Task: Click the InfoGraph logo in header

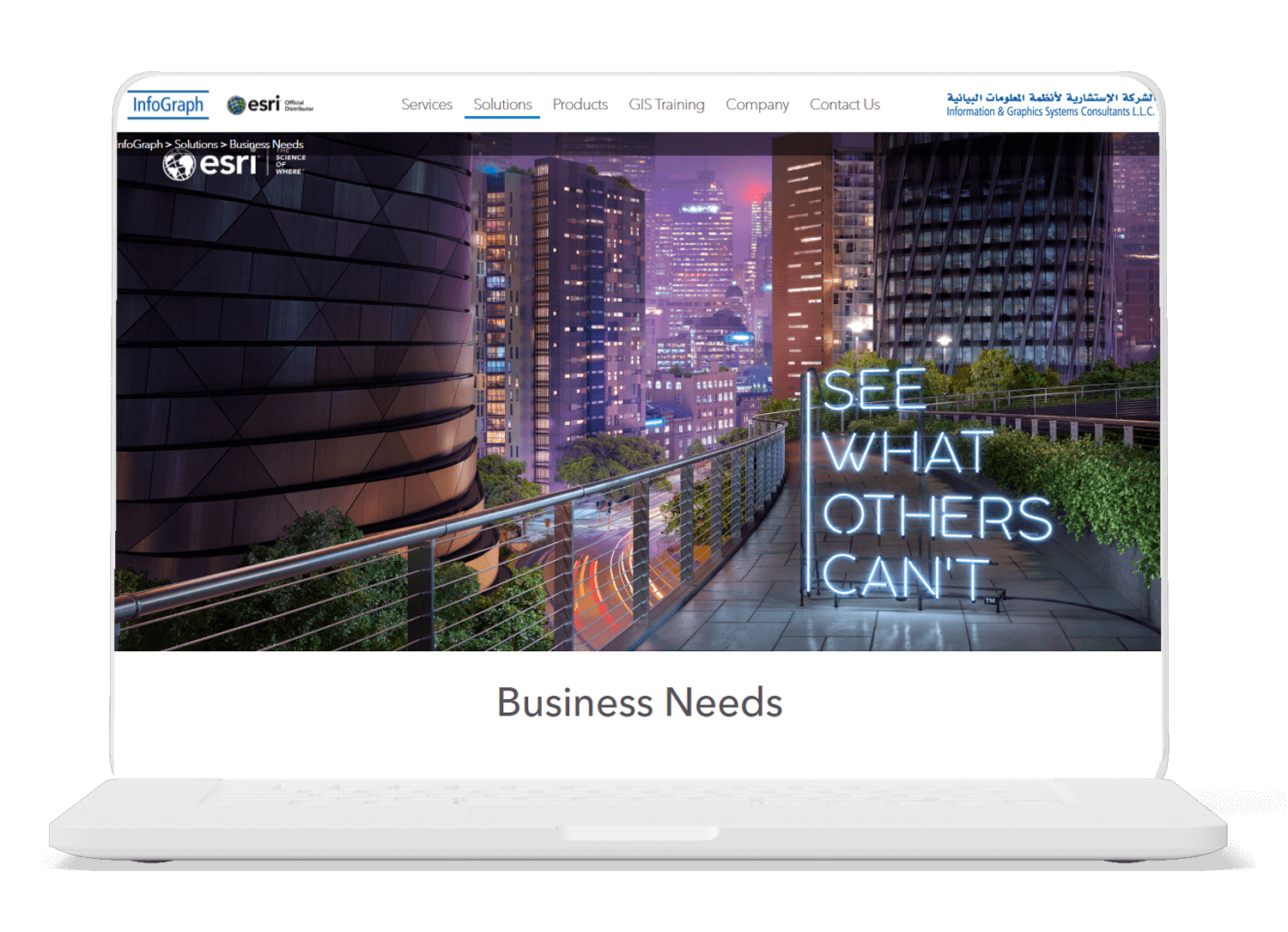Action: 168,104
